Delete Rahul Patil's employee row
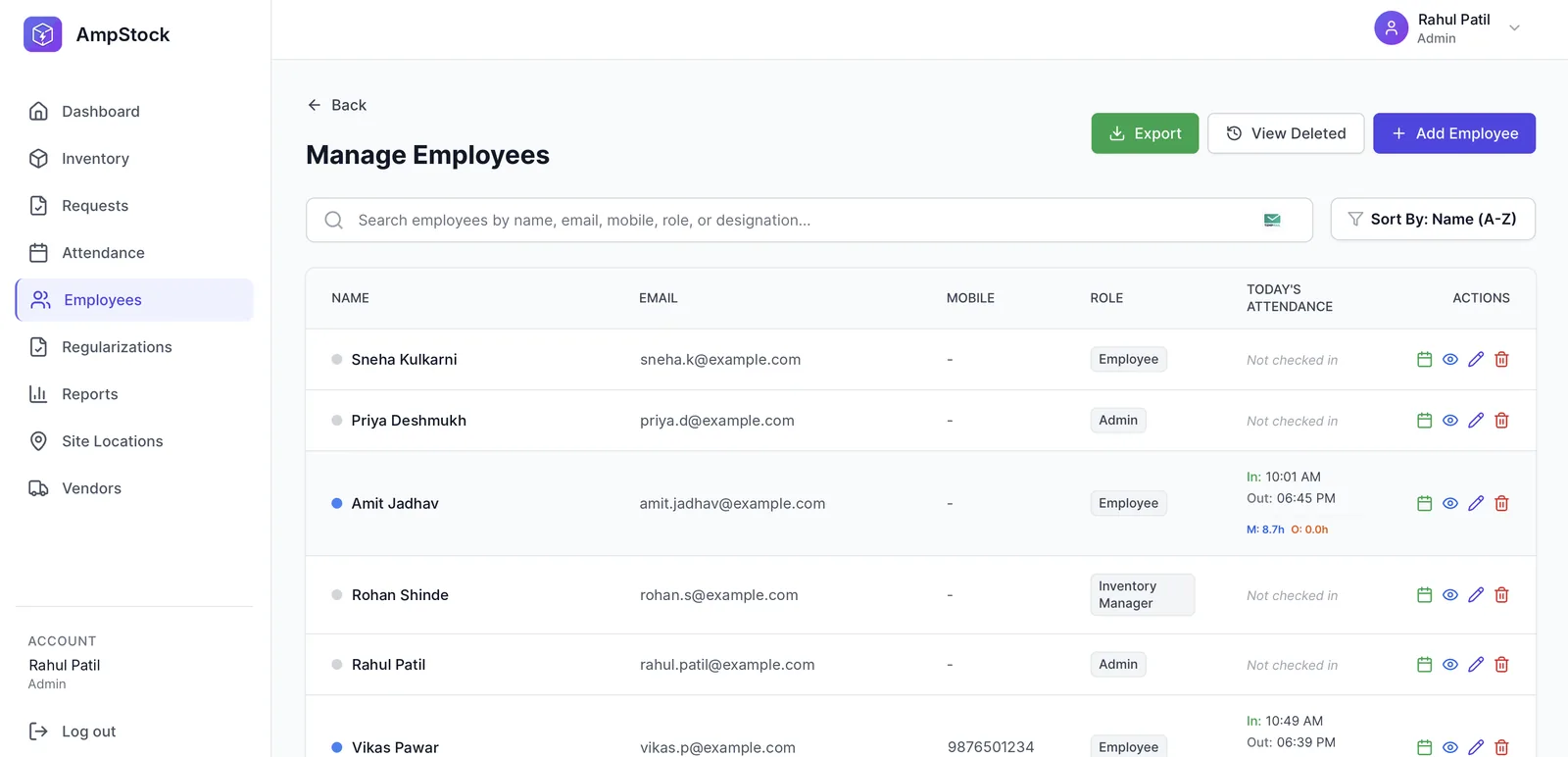The height and width of the screenshot is (757, 1568). click(x=1501, y=665)
